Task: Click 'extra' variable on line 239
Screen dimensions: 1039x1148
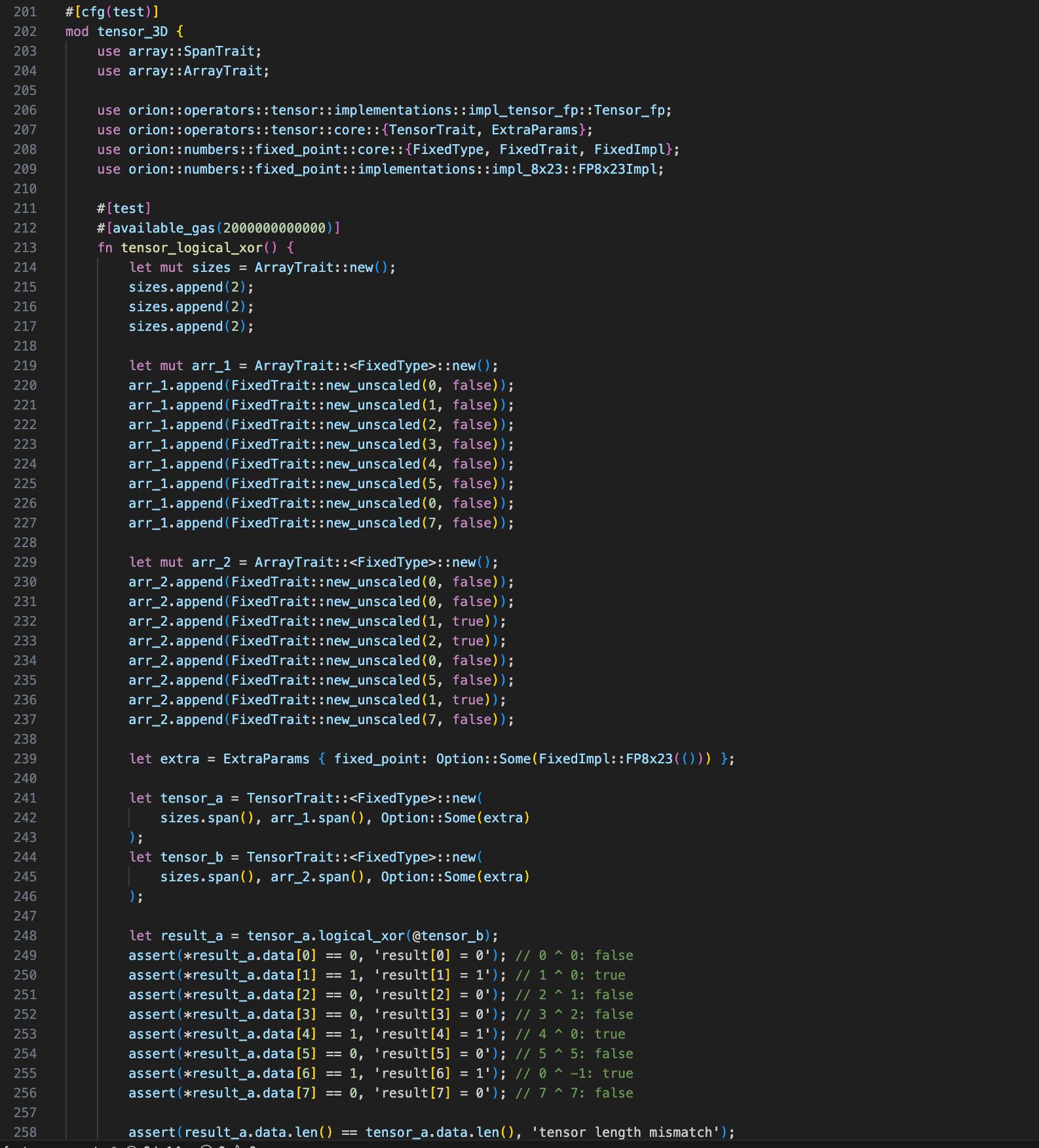Action: (179, 759)
